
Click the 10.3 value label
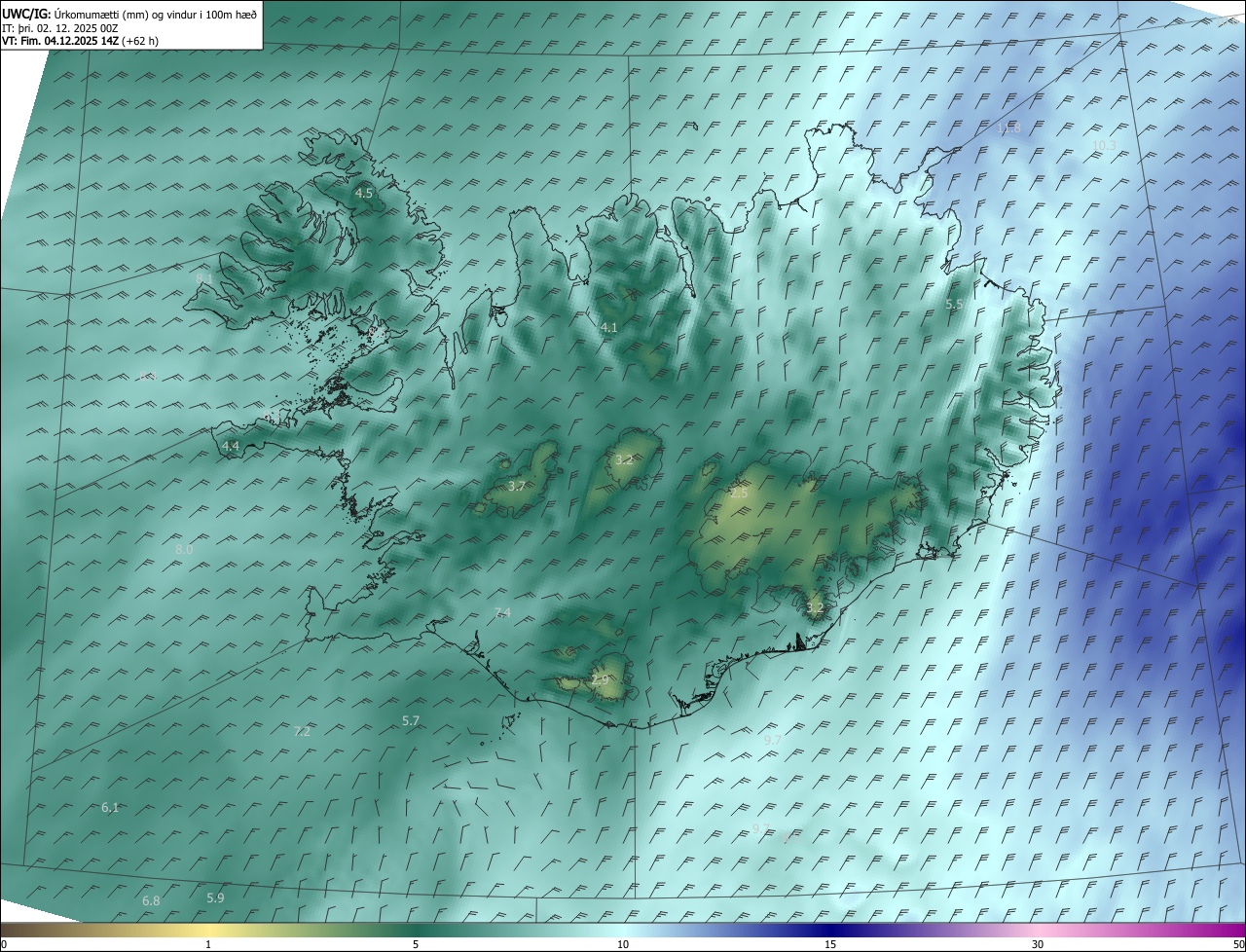(1104, 146)
